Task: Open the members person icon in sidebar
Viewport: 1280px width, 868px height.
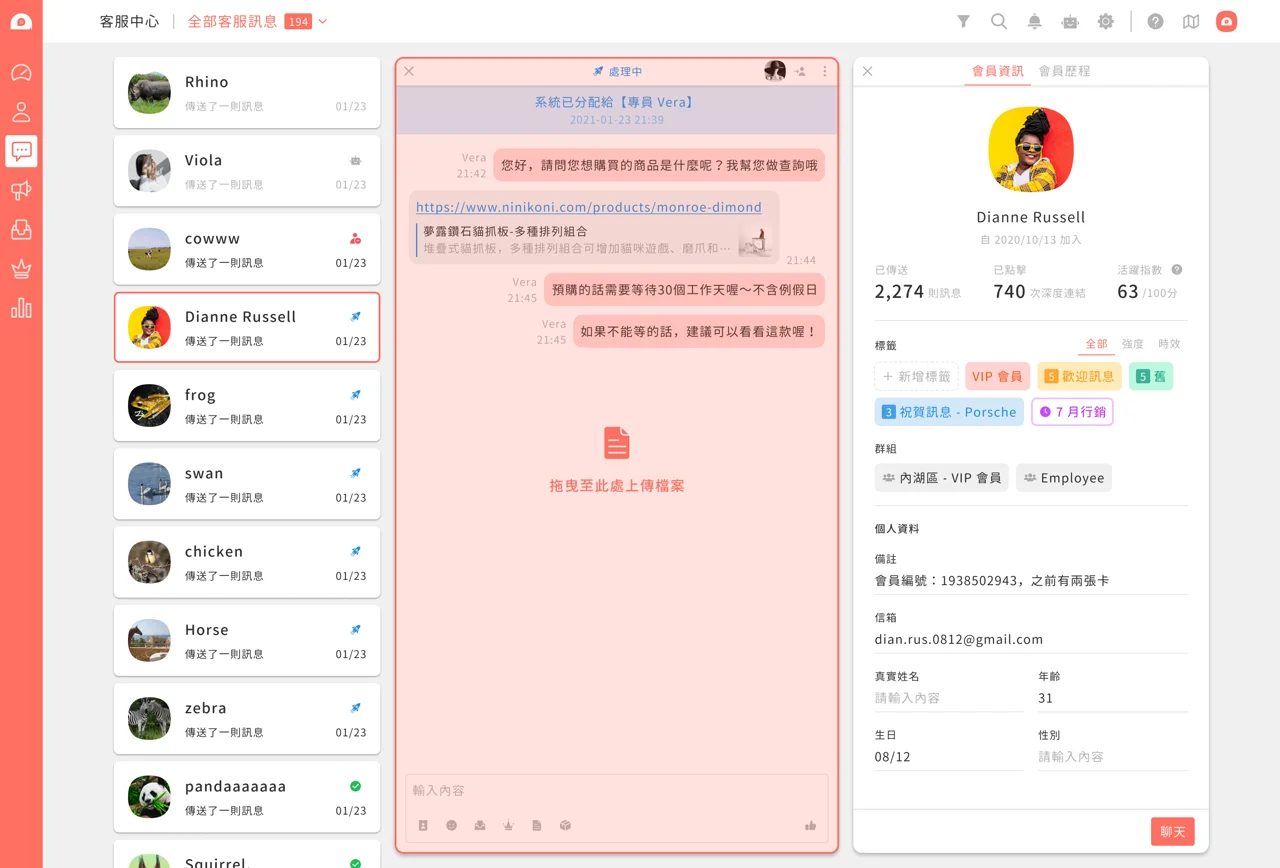Action: click(21, 112)
